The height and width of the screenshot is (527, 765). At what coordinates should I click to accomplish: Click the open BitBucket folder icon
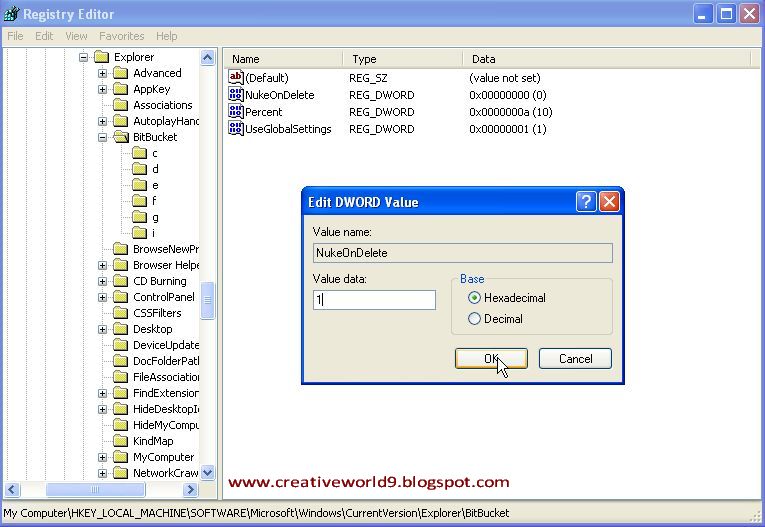121,137
